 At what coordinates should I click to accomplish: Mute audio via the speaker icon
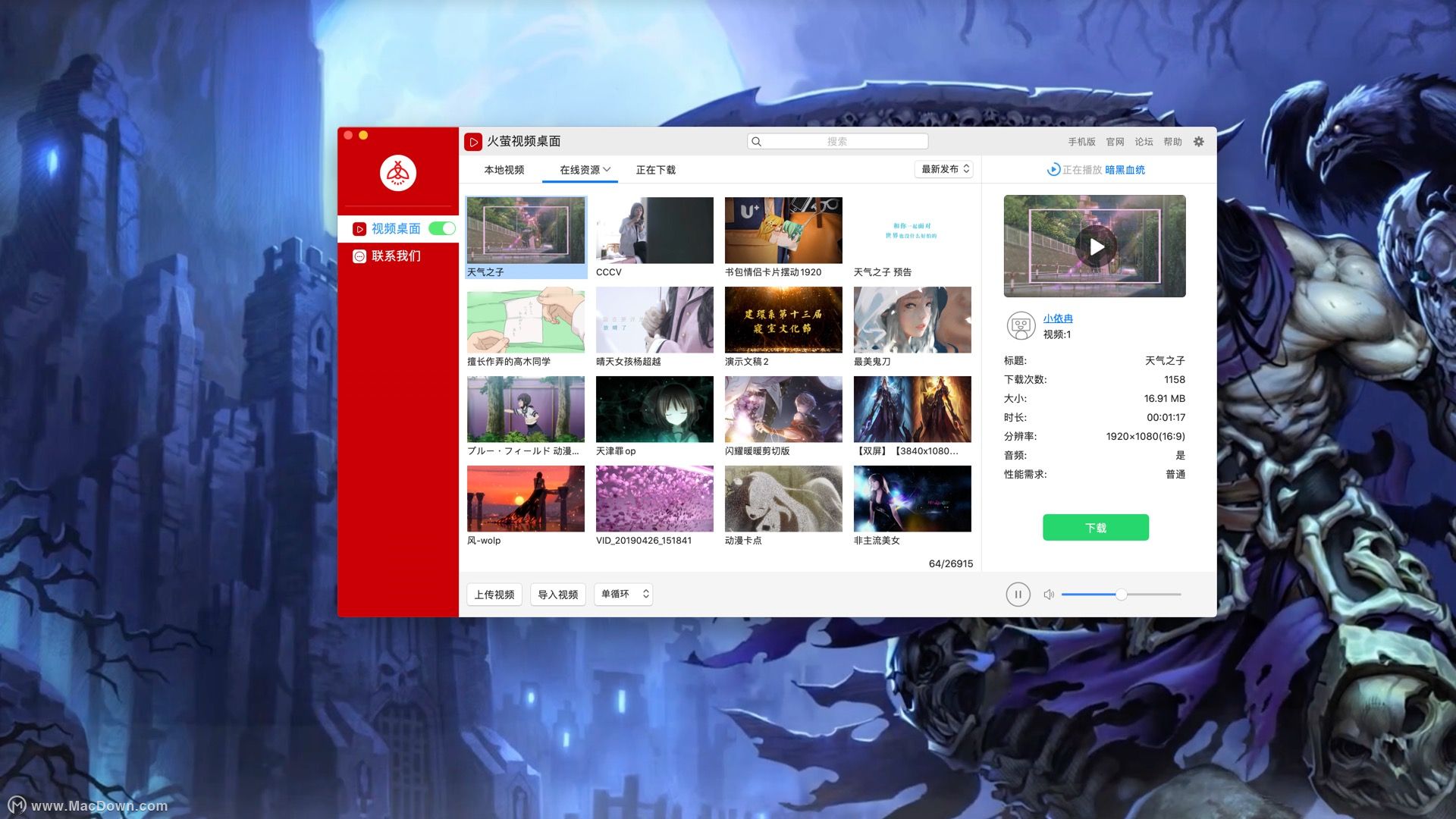[x=1049, y=595]
